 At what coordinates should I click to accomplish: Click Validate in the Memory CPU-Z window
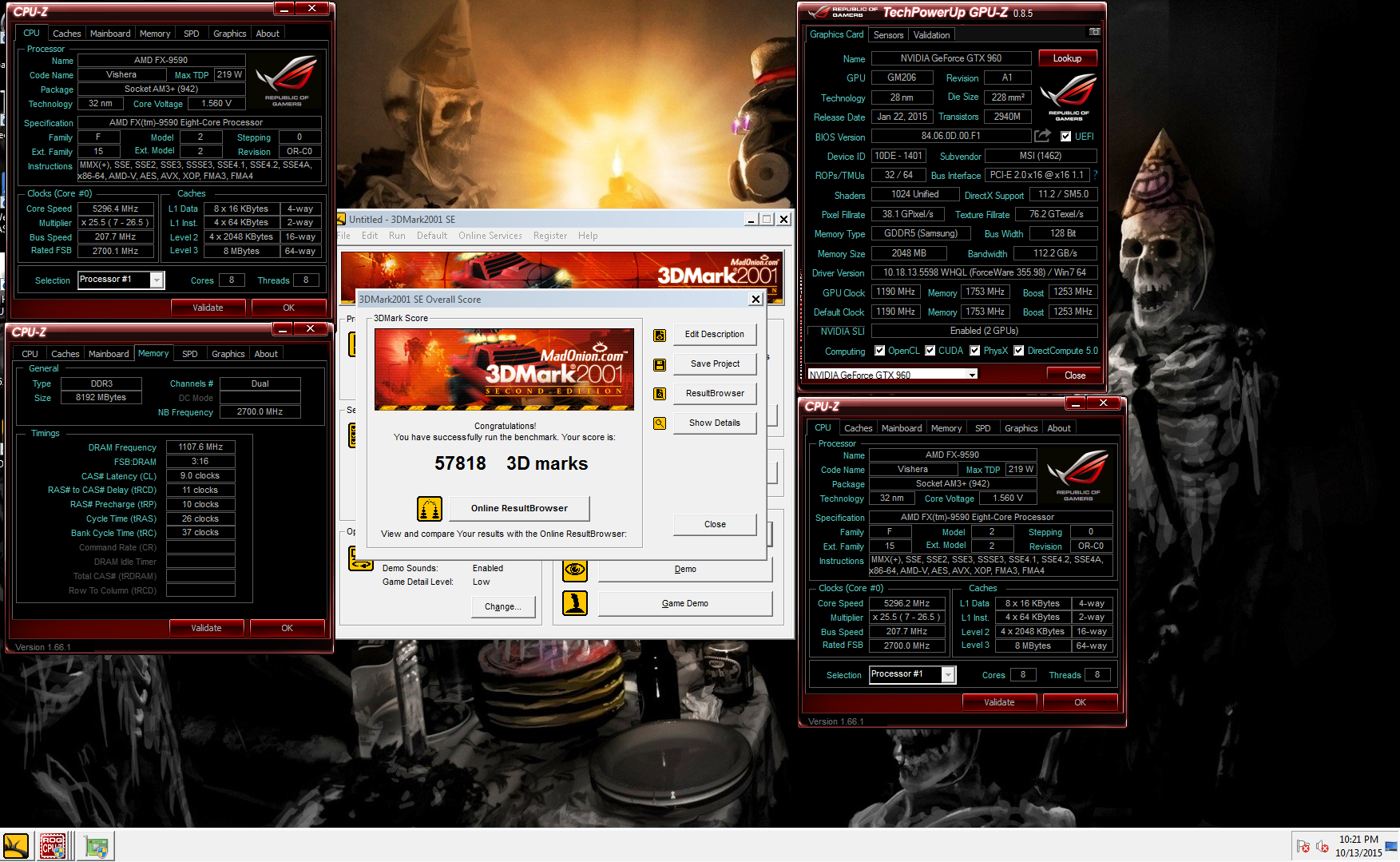click(x=206, y=628)
